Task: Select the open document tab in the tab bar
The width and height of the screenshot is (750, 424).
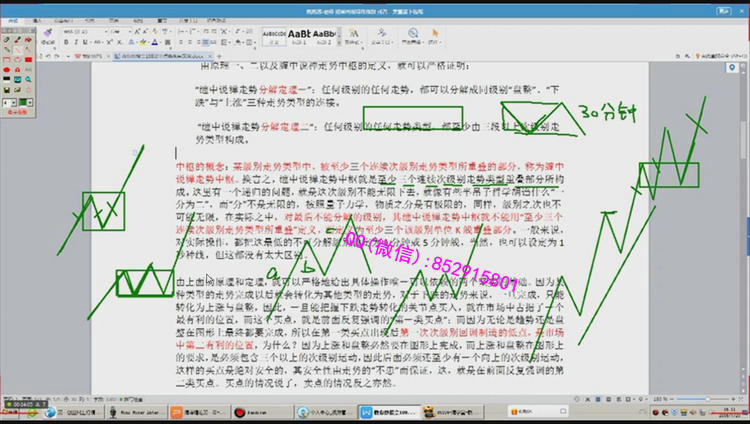Action: tap(160, 56)
